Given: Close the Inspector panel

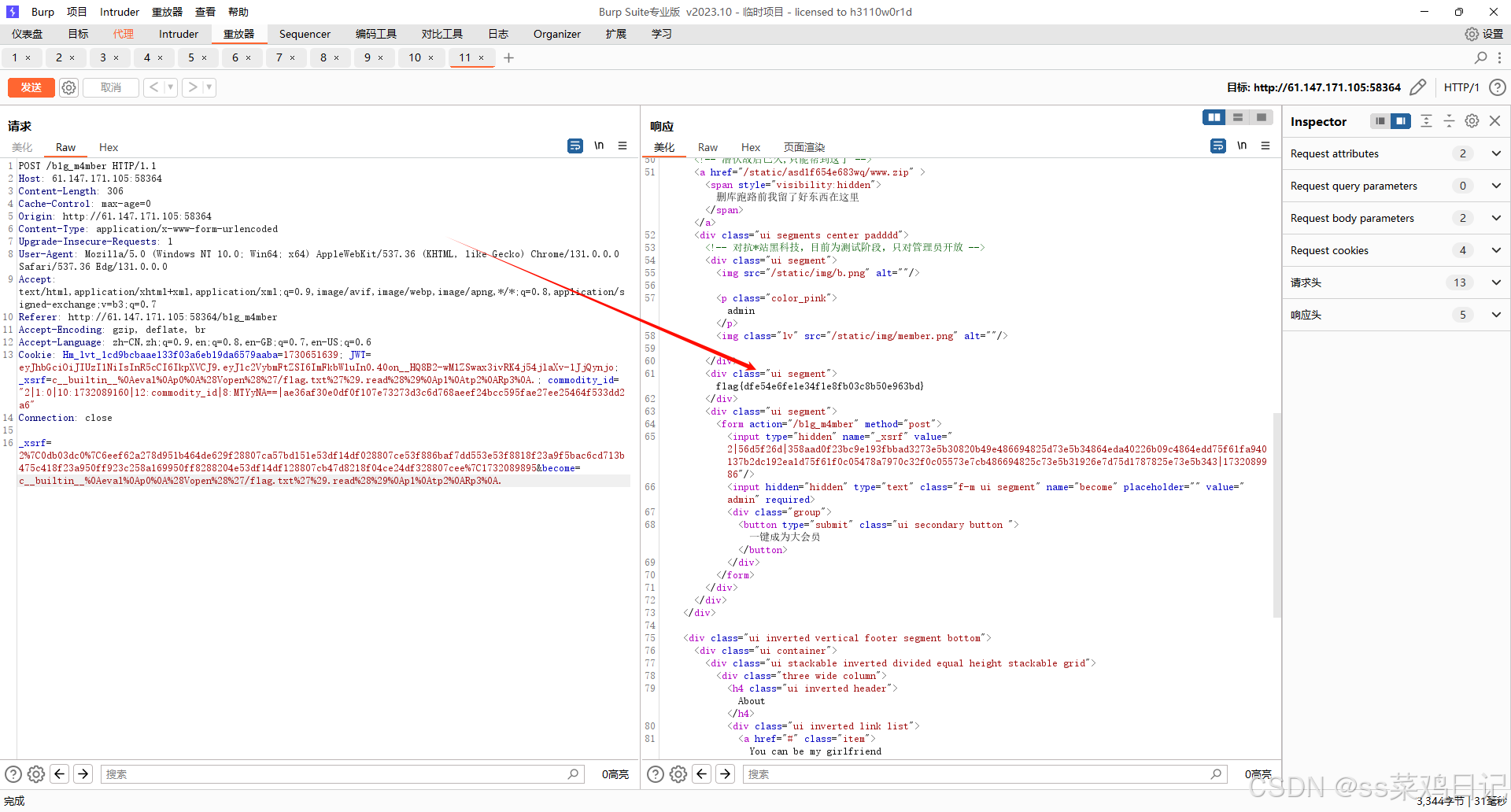Looking at the screenshot, I should pyautogui.click(x=1495, y=121).
